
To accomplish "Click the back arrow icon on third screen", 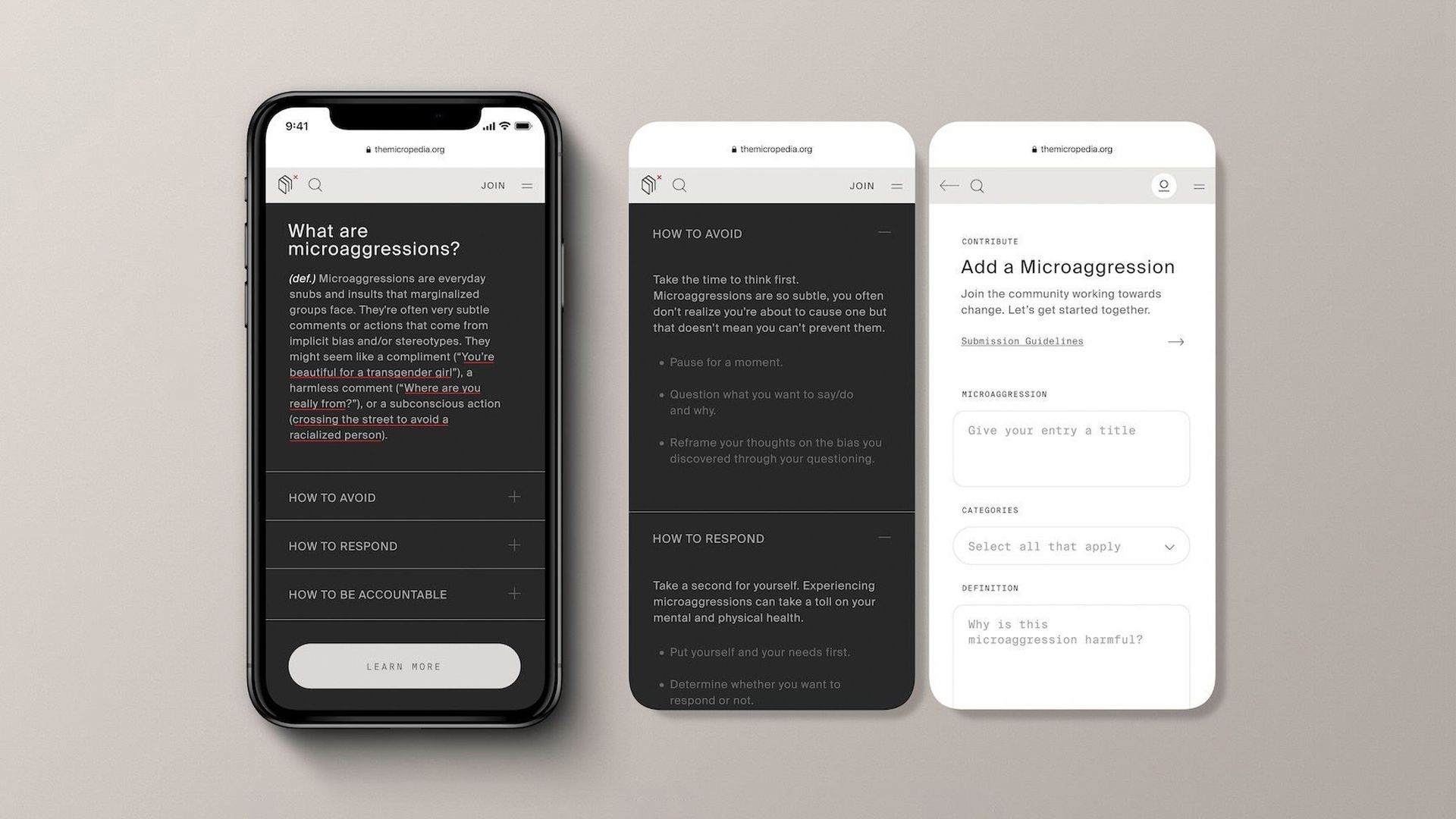I will tap(949, 185).
